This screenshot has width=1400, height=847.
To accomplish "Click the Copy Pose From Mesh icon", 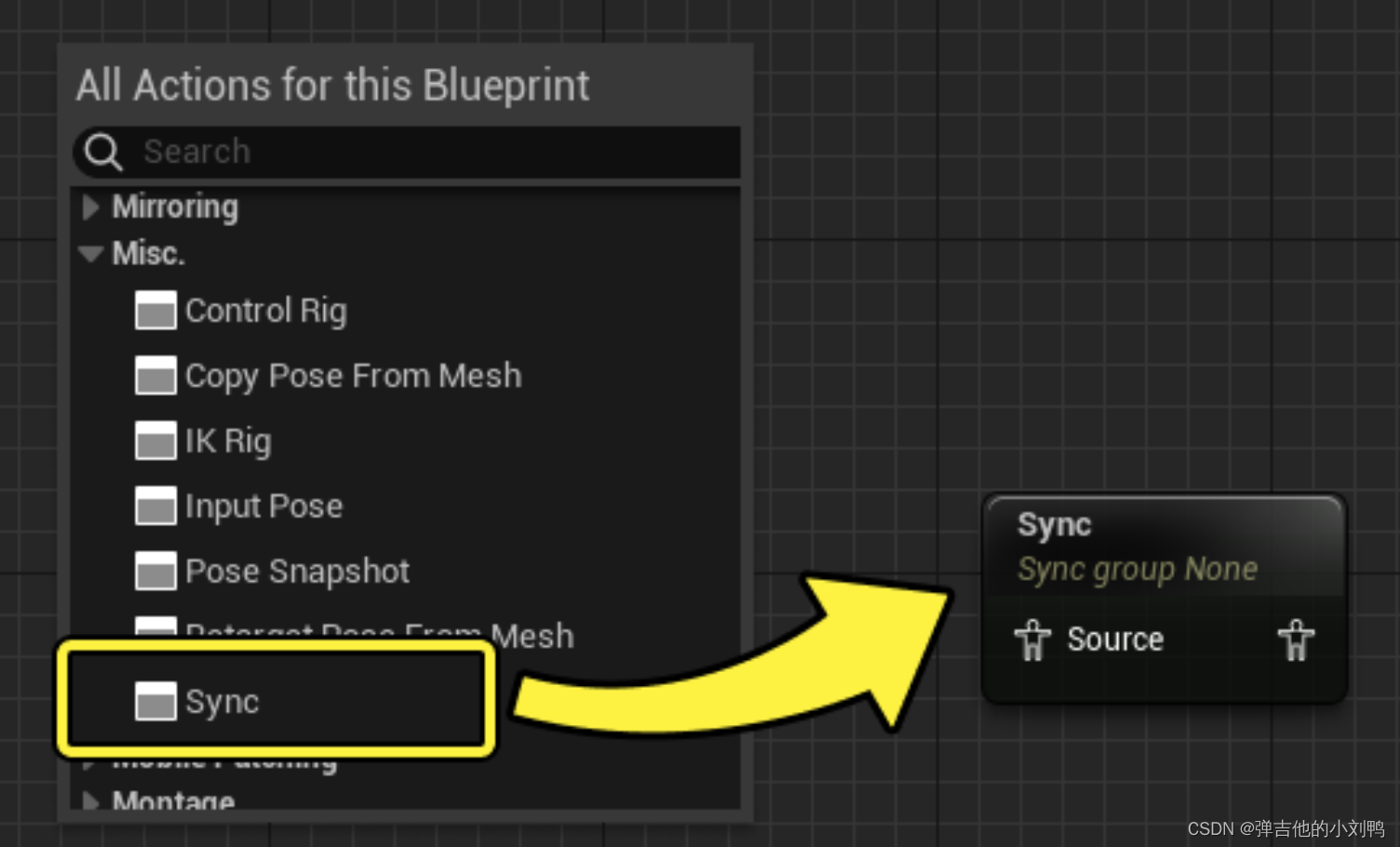I will point(155,376).
